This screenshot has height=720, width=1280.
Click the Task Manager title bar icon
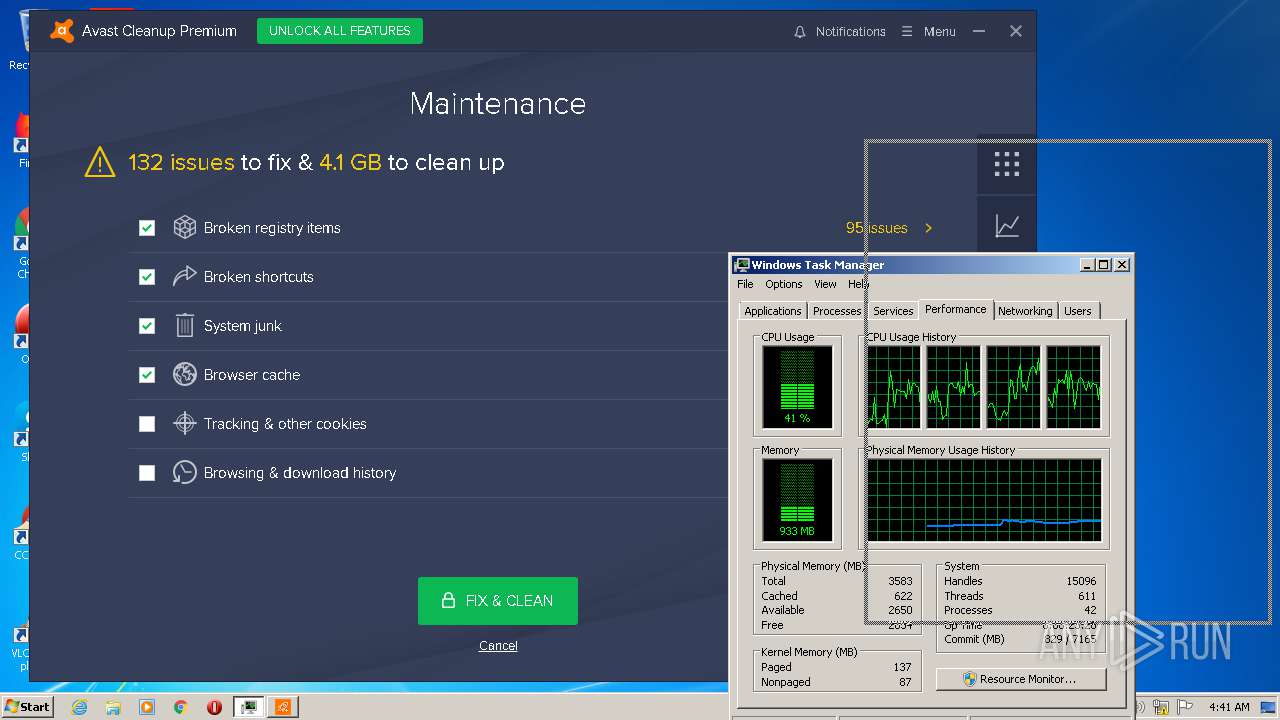pyautogui.click(x=741, y=265)
